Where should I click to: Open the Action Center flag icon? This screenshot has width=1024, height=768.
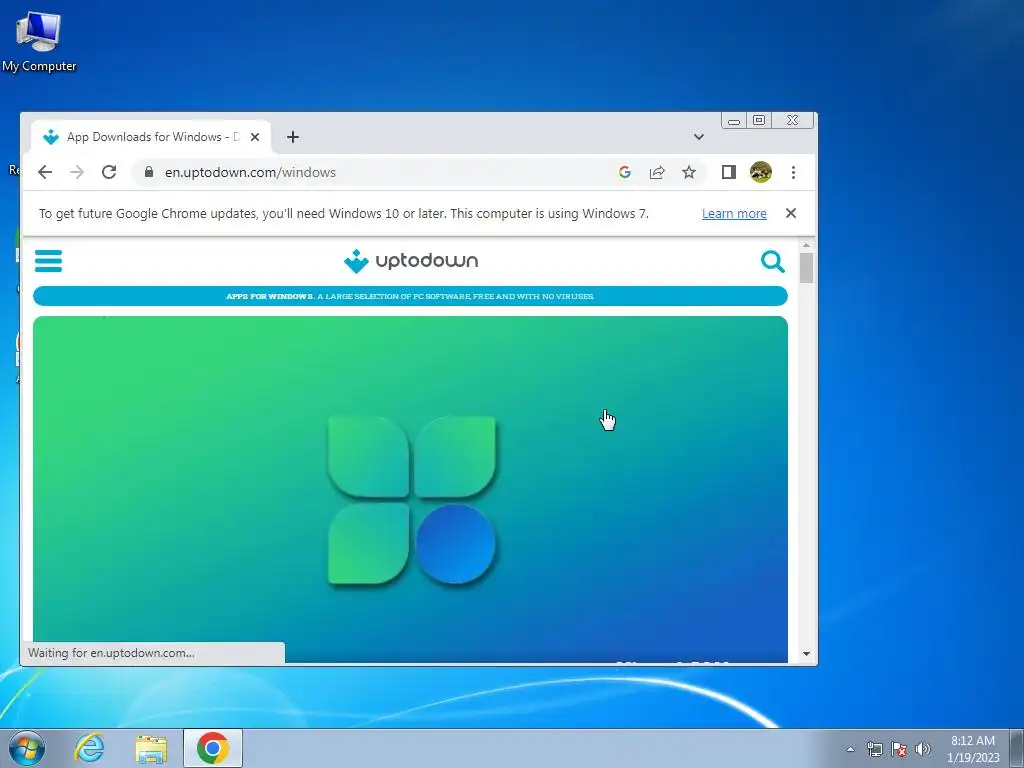coord(899,749)
